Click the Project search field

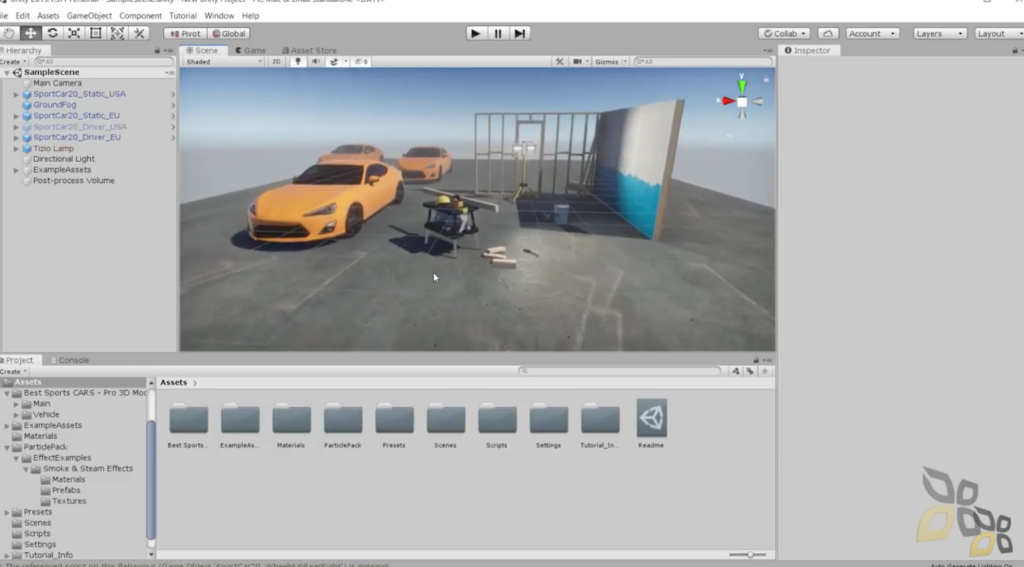coord(619,371)
